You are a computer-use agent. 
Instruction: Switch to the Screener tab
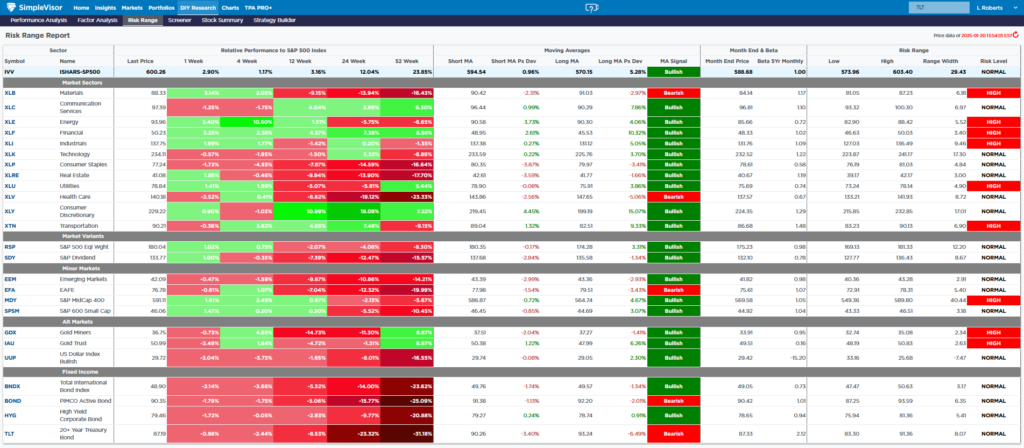coord(179,20)
